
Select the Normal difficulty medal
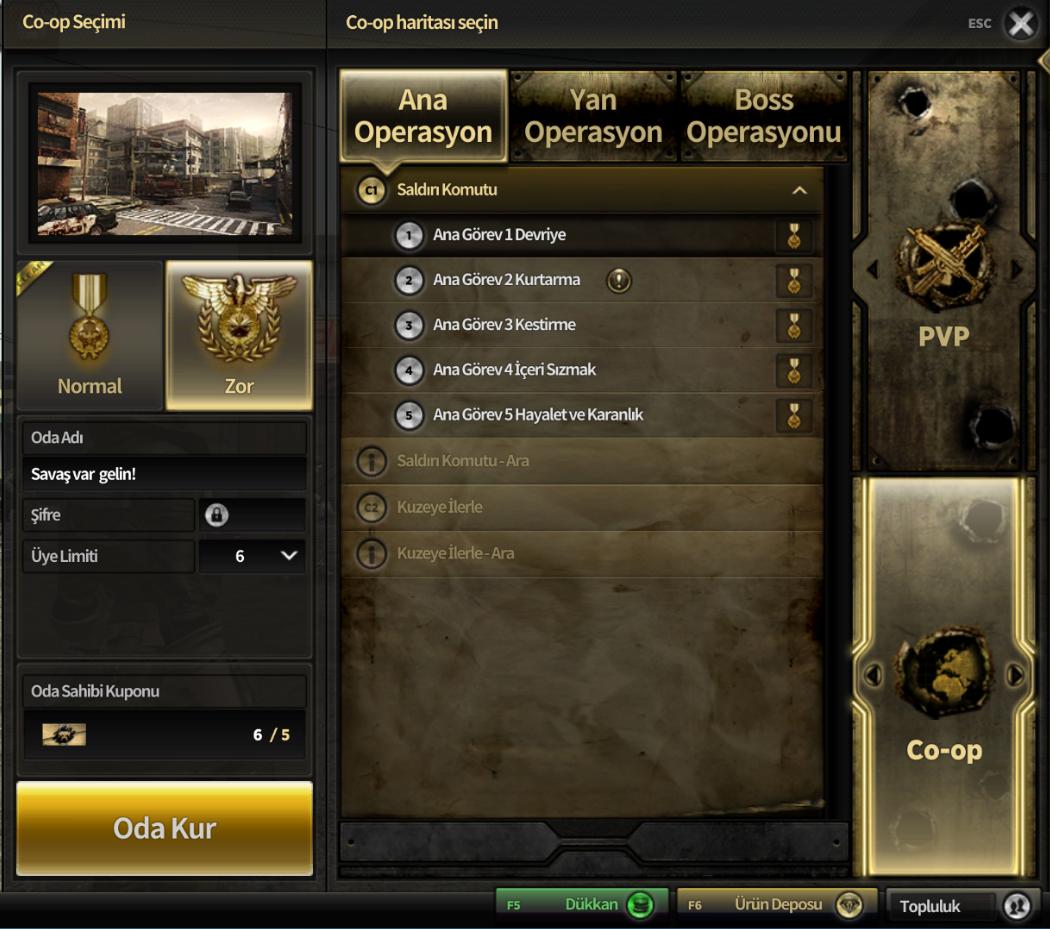coord(90,335)
